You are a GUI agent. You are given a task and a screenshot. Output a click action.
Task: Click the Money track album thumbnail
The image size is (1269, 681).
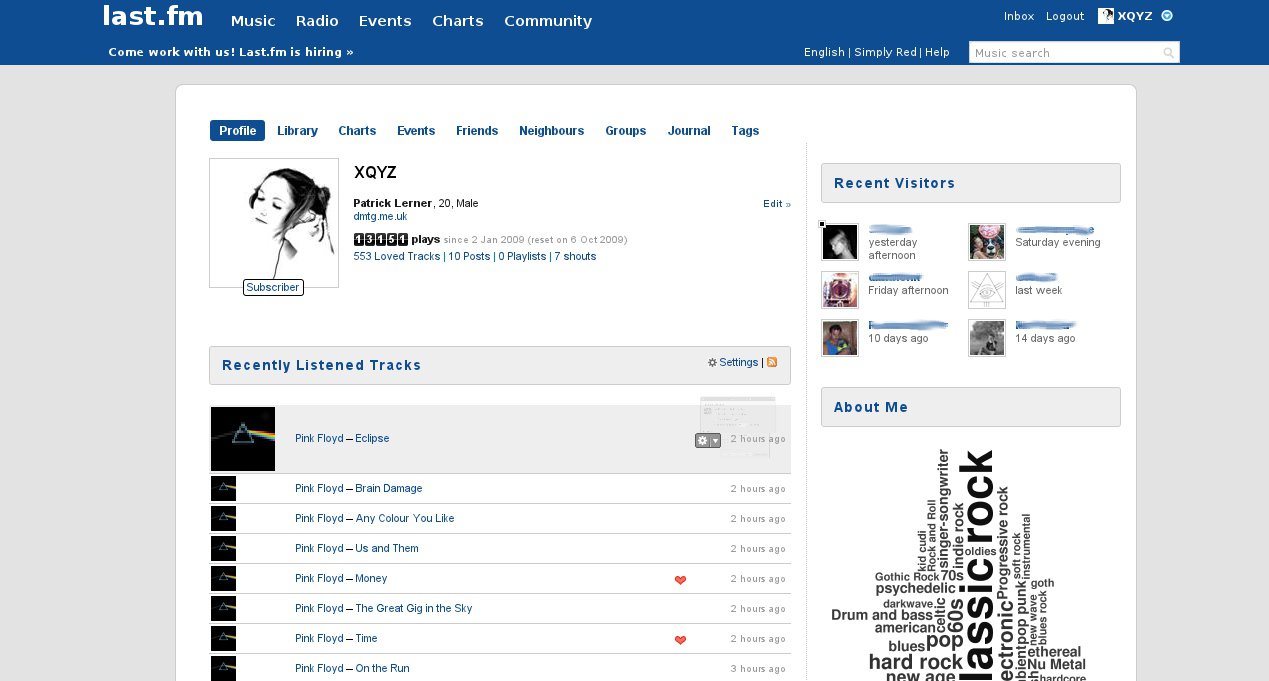click(x=223, y=579)
